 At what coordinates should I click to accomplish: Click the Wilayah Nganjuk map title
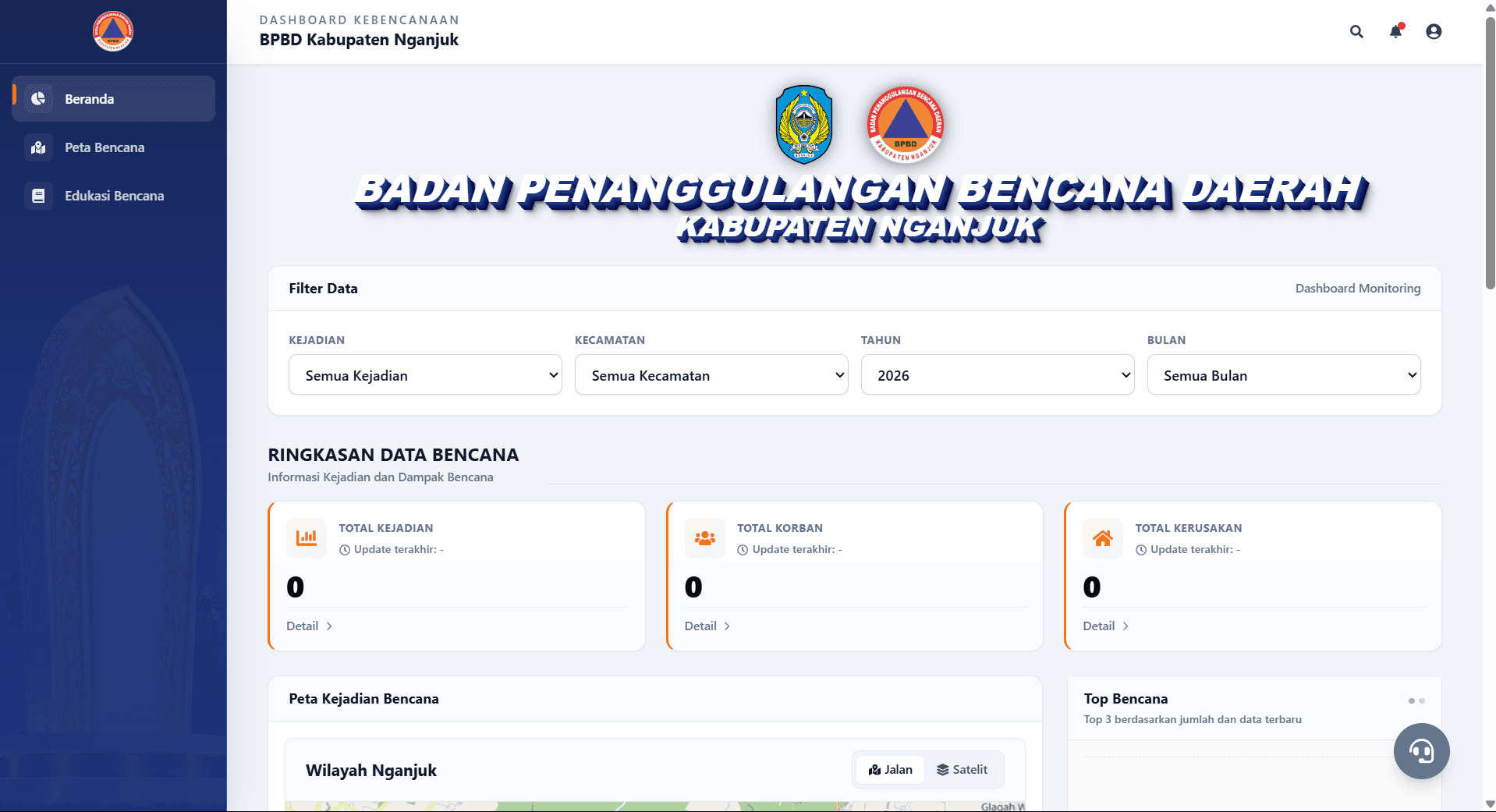tap(371, 771)
